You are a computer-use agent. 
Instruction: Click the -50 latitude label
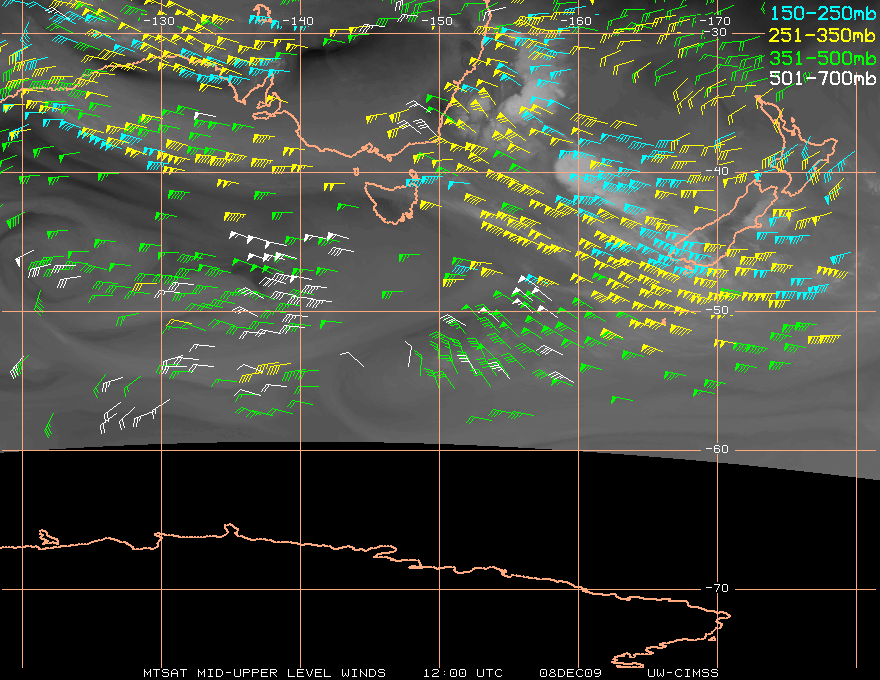(717, 310)
